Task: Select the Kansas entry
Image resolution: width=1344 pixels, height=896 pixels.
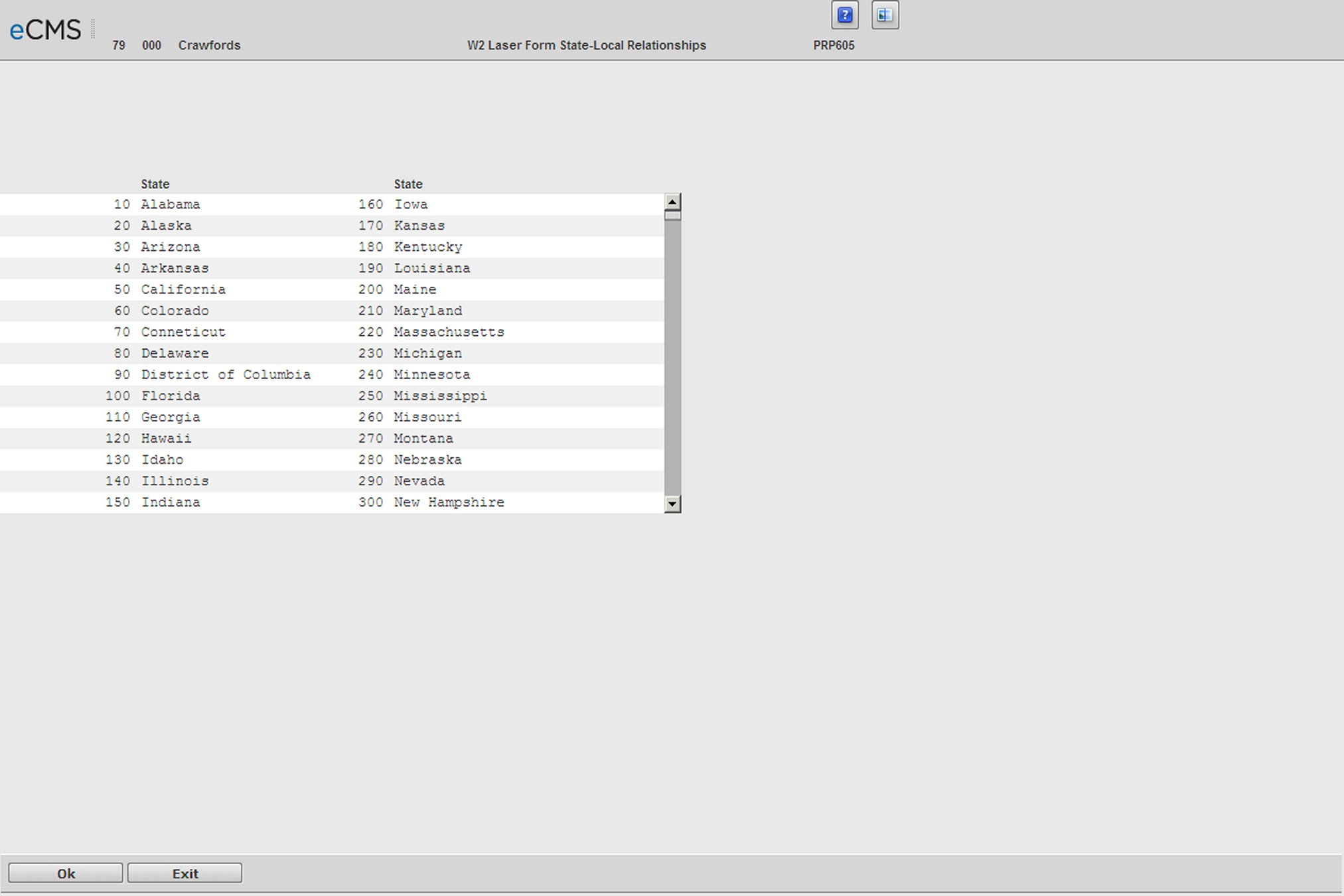Action: pyautogui.click(x=419, y=226)
